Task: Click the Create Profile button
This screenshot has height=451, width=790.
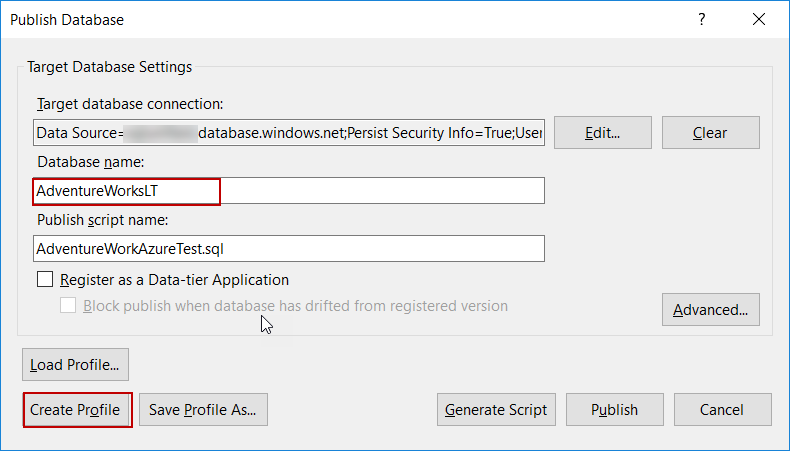Action: click(75, 409)
